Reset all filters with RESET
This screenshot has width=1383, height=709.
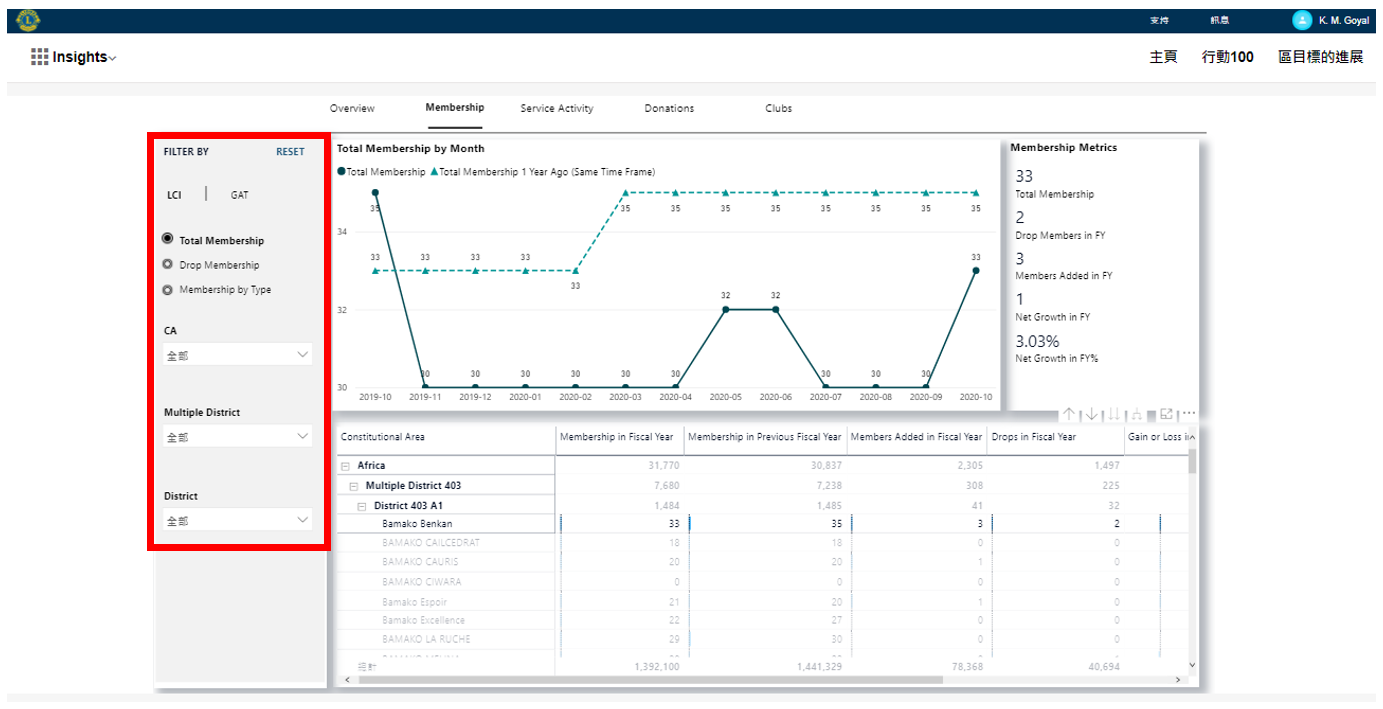290,152
